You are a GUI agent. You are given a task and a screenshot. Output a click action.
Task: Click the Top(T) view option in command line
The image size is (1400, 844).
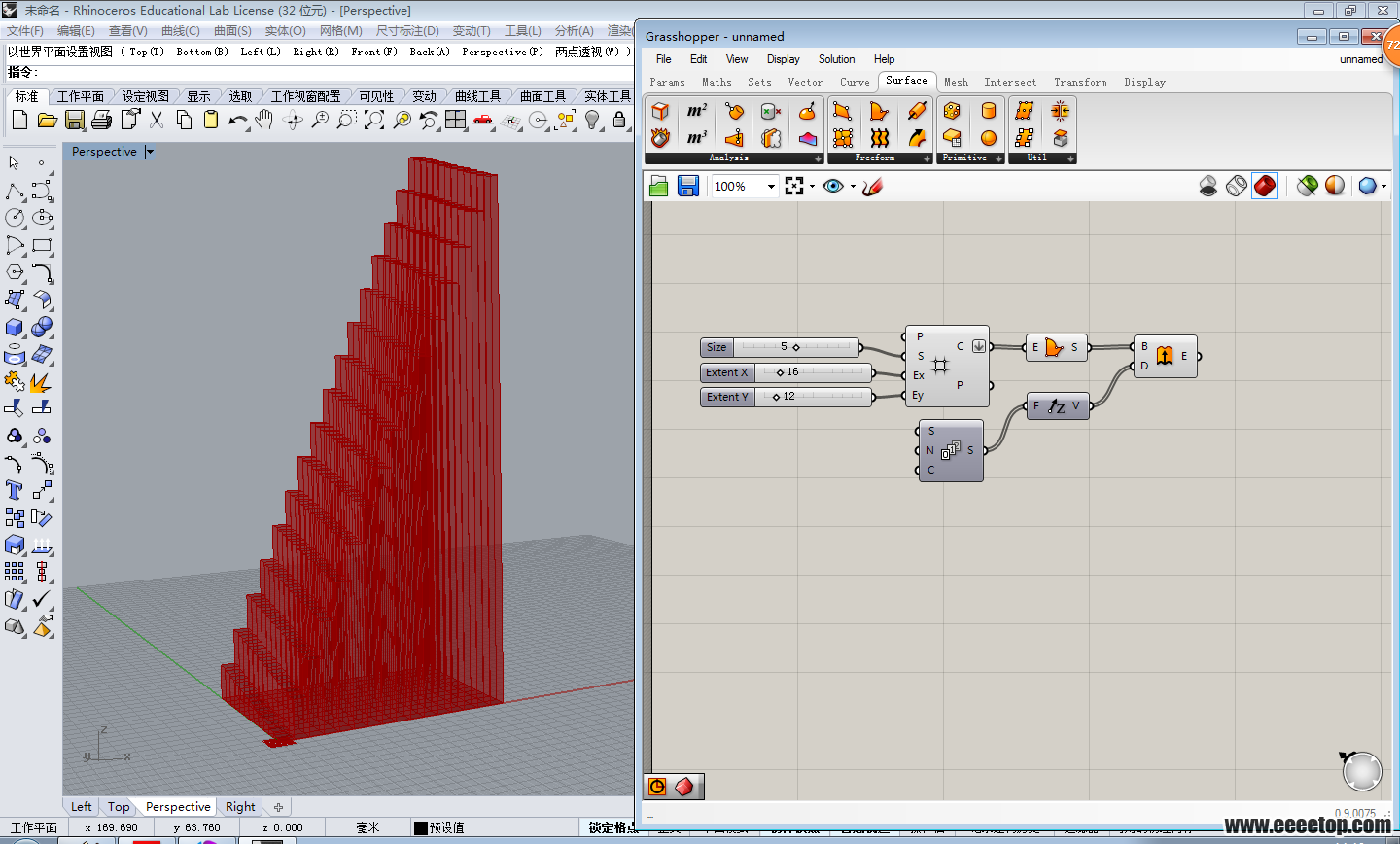[147, 52]
